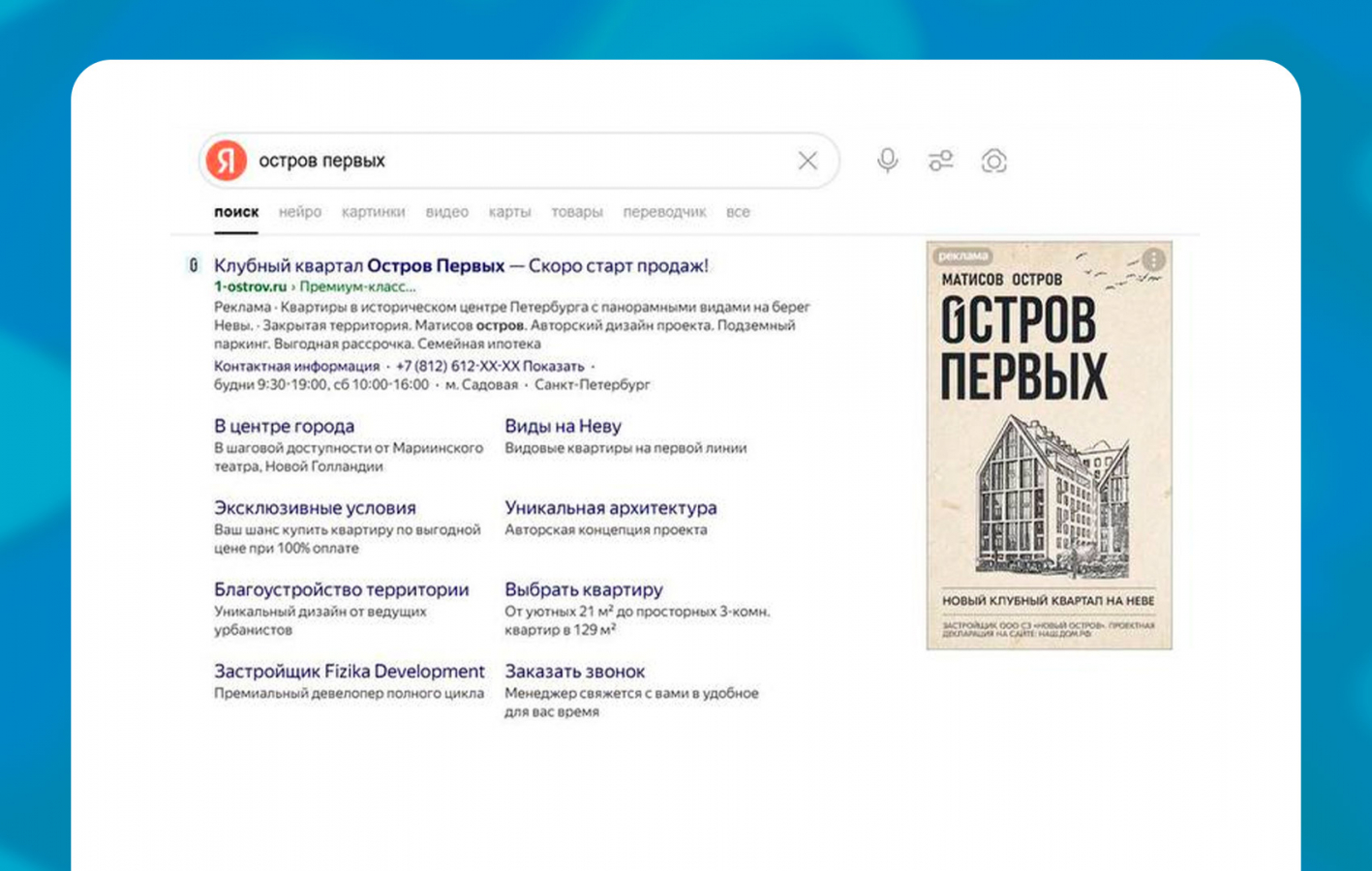The width and height of the screenshot is (1372, 871).
Task: Open the Выбрать квартиру sitelink
Action: point(584,589)
